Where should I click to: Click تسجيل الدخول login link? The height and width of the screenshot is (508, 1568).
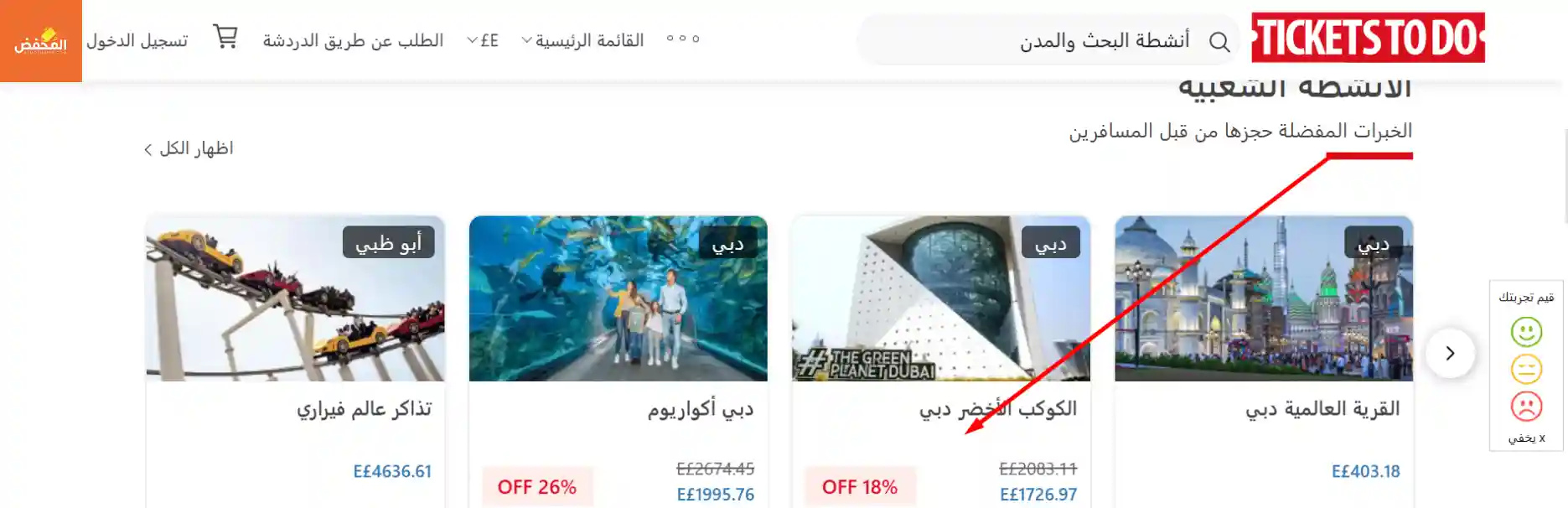click(x=137, y=40)
